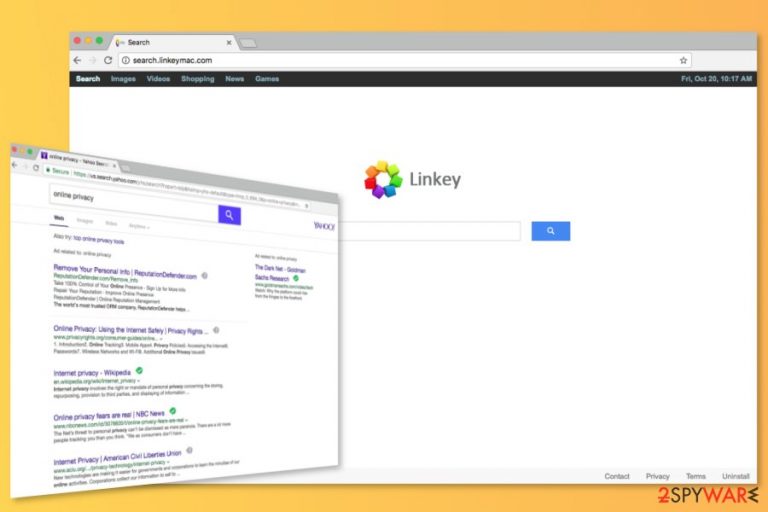Click the Yahoo tab favicon icon
768x512 pixels.
click(x=44, y=156)
